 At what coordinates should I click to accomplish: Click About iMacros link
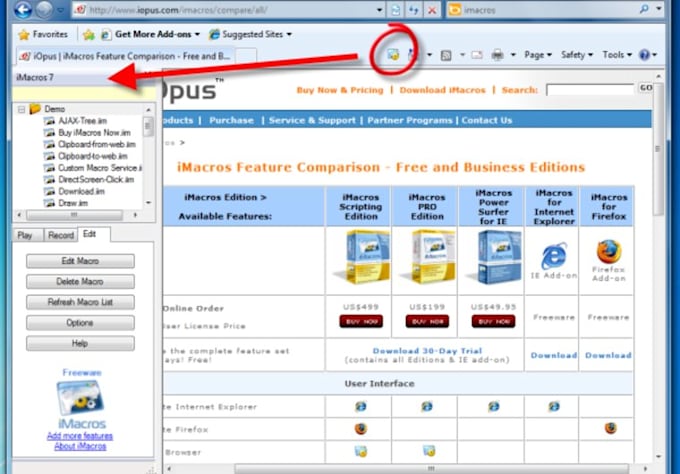(x=80, y=446)
